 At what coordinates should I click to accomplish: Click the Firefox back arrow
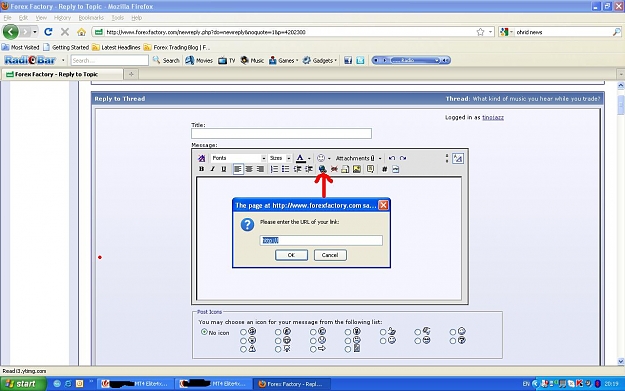pos(11,32)
